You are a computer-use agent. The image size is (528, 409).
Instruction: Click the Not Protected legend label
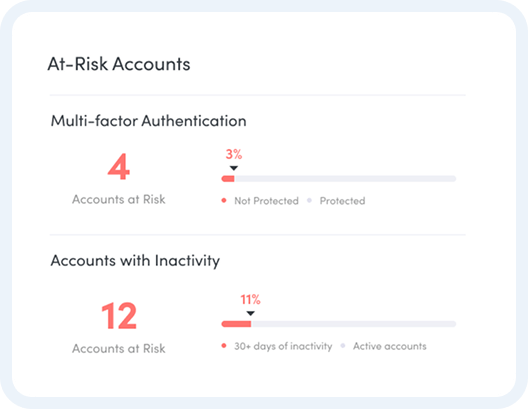266,201
